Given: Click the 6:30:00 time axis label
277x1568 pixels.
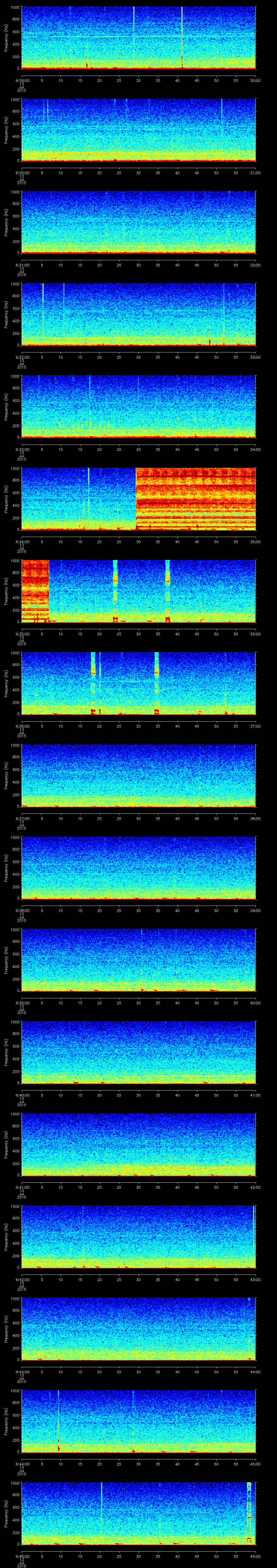Looking at the screenshot, I should pyautogui.click(x=22, y=173).
